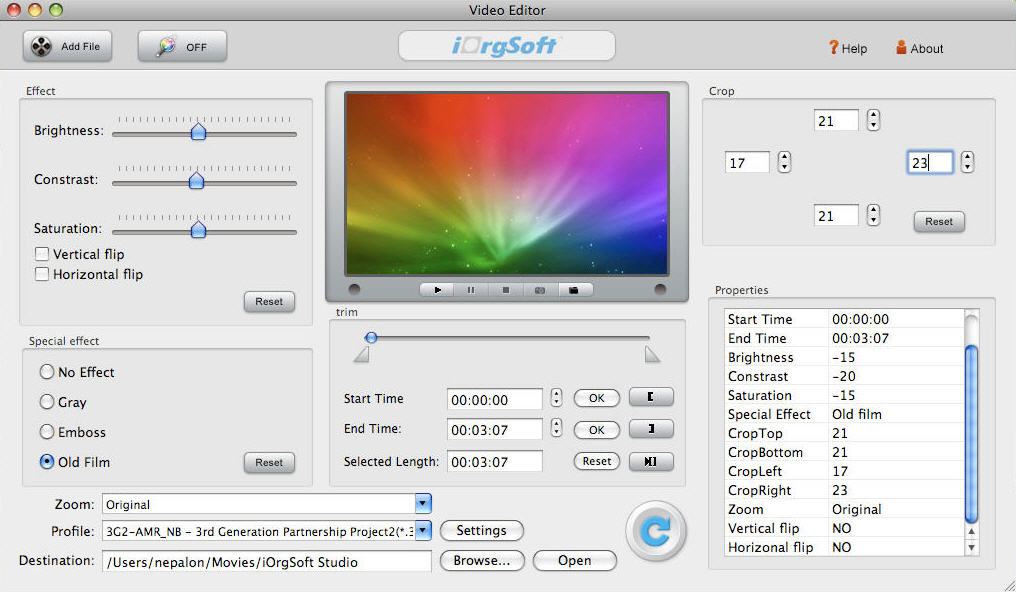
Task: Click OK next to End Time
Action: coord(596,430)
